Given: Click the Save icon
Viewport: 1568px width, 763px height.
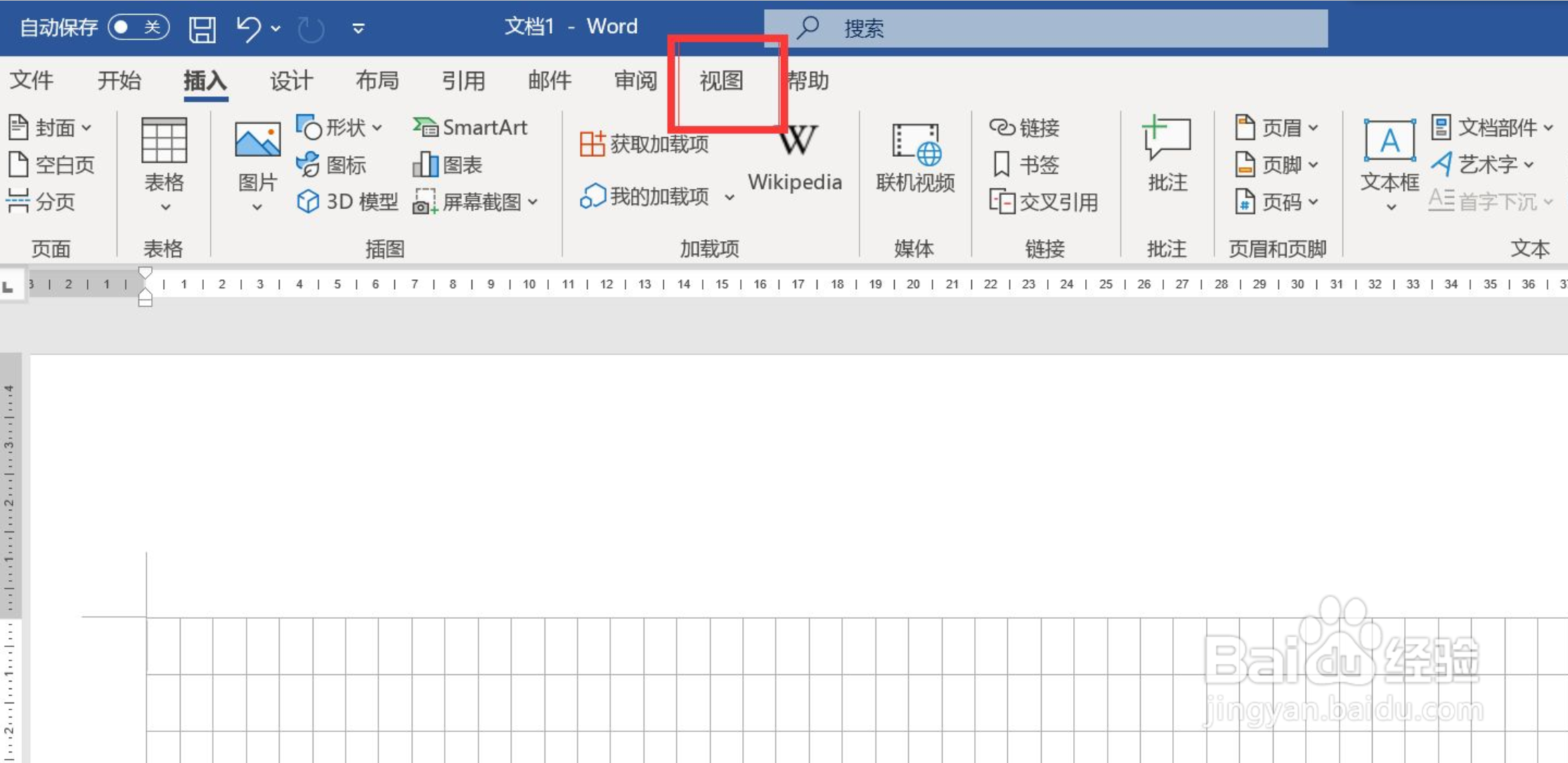Looking at the screenshot, I should 202,27.
